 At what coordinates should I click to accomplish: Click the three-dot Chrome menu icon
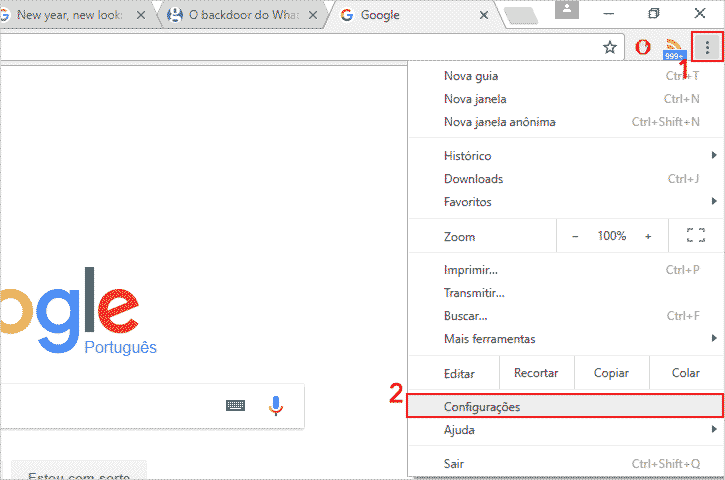point(707,47)
